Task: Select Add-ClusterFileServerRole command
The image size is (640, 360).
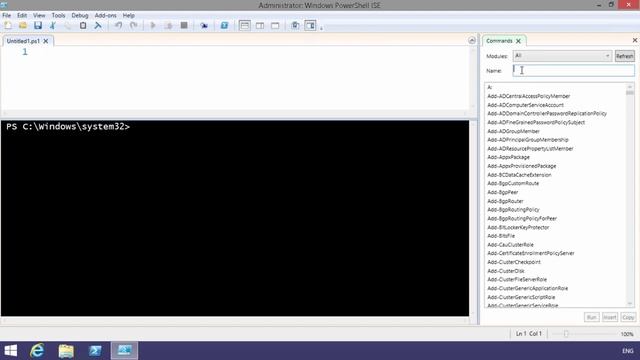Action: pyautogui.click(x=517, y=280)
